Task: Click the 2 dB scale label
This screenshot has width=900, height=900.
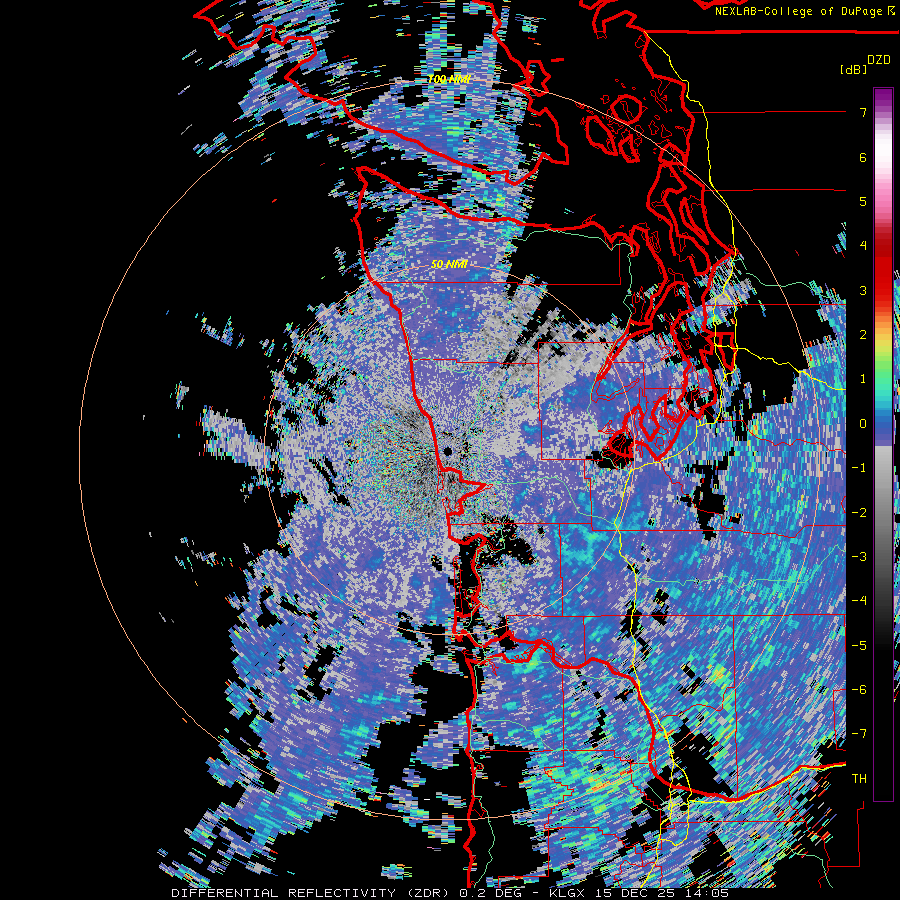Action: [863, 335]
